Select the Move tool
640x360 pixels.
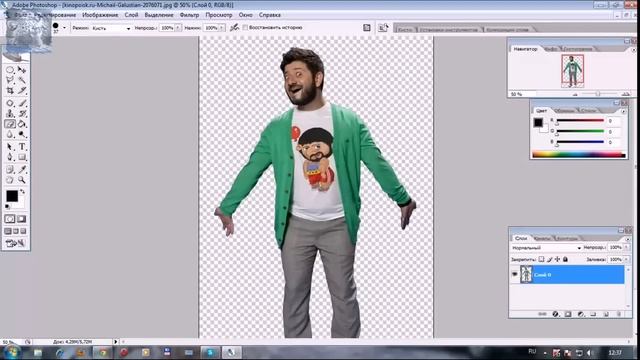pyautogui.click(x=22, y=70)
